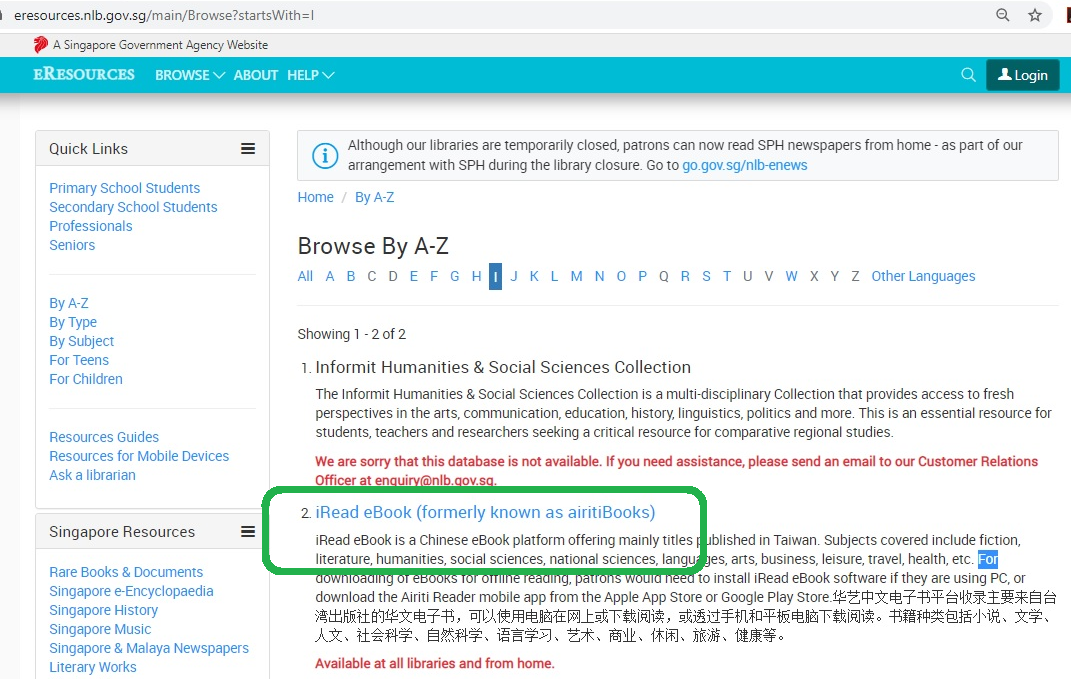
Task: Filter resources by letter A
Action: 330,277
